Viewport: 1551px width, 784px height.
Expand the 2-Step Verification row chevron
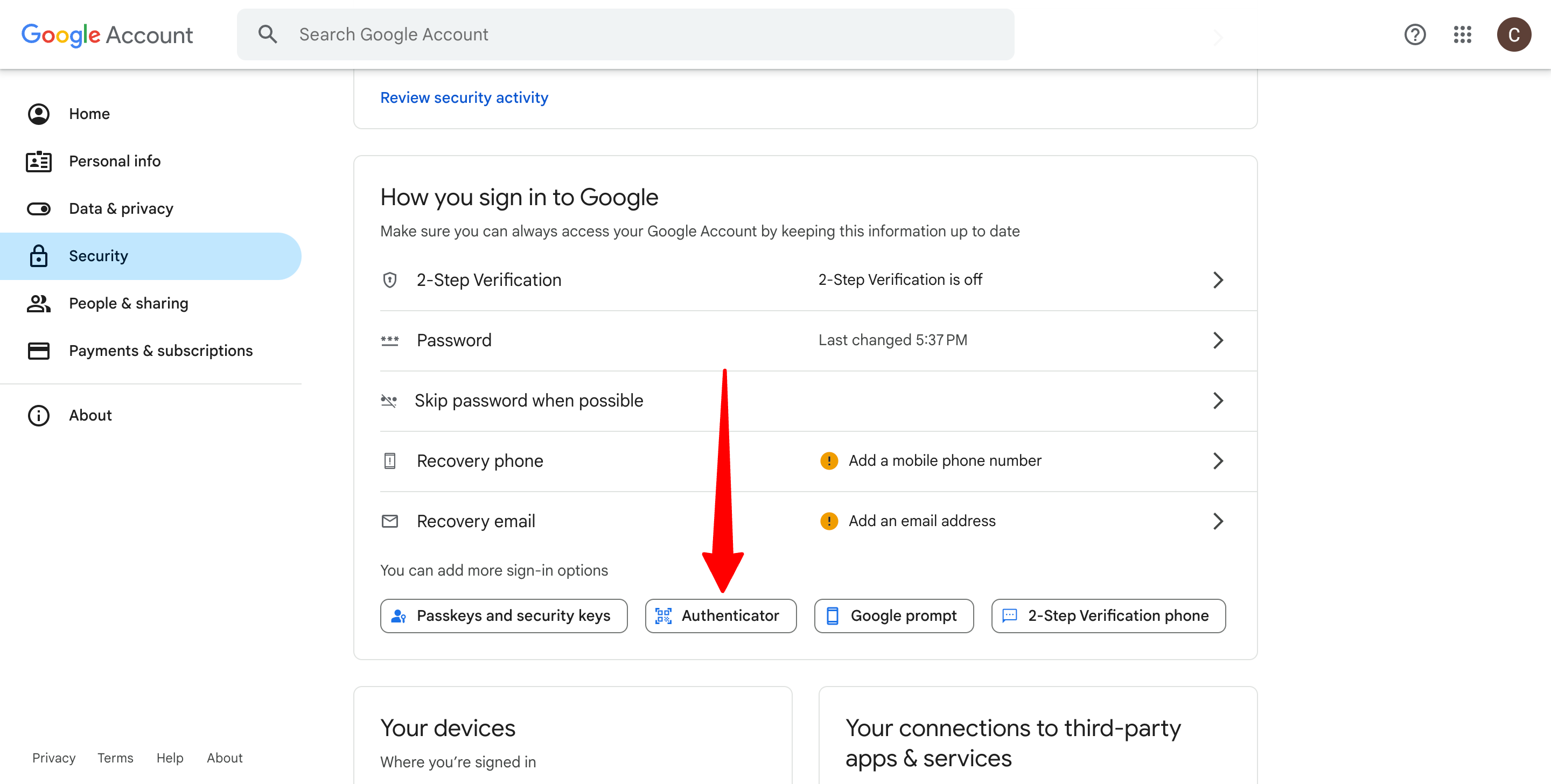(x=1218, y=280)
